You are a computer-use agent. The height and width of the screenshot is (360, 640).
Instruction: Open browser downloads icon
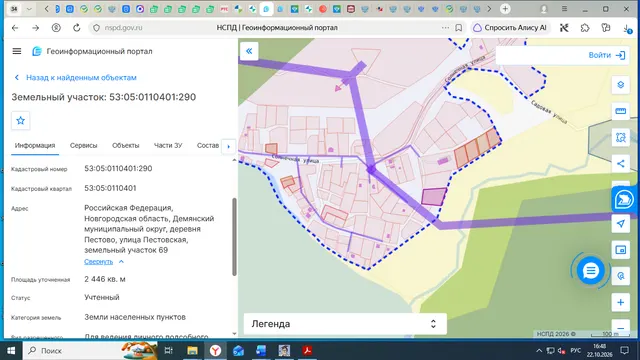click(627, 28)
